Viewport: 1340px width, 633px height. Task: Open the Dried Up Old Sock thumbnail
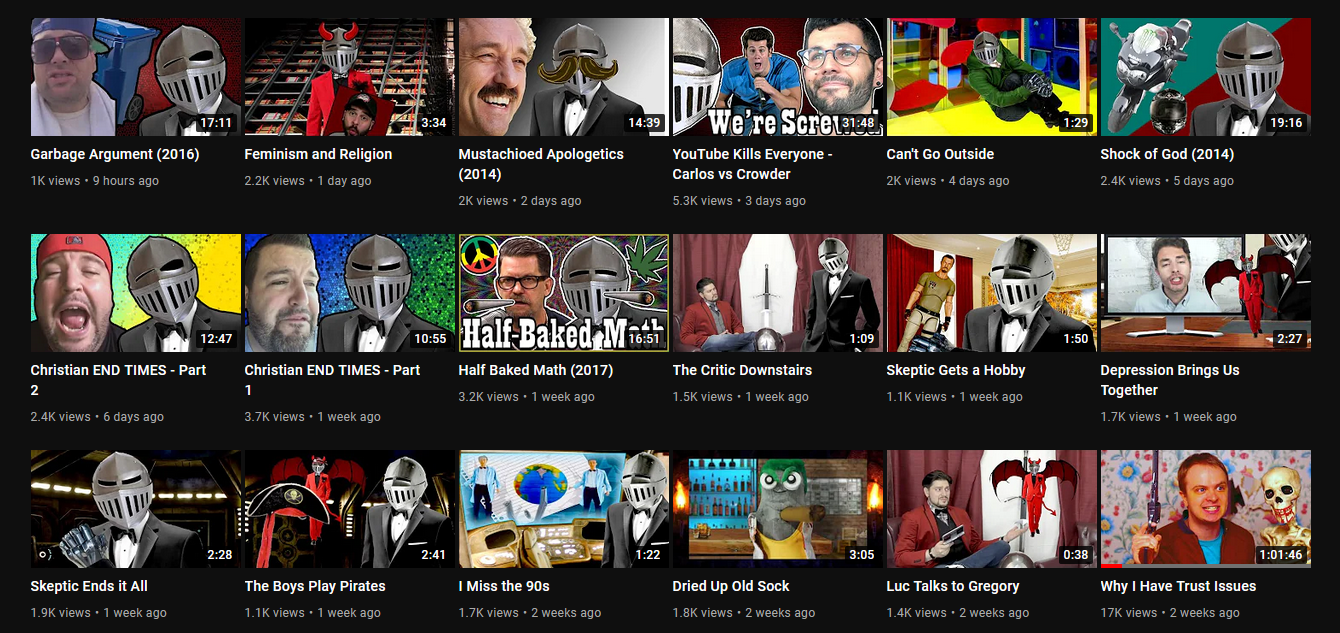[x=778, y=509]
